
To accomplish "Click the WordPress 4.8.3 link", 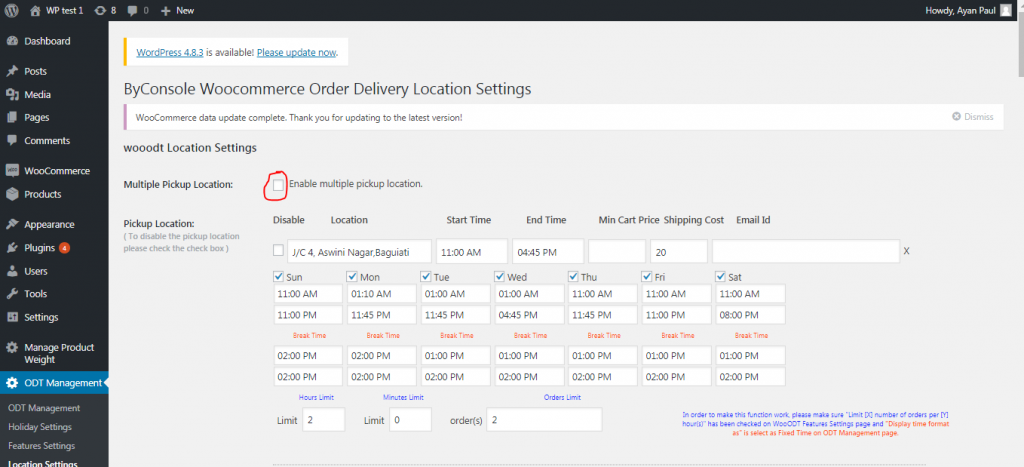I will (x=170, y=52).
